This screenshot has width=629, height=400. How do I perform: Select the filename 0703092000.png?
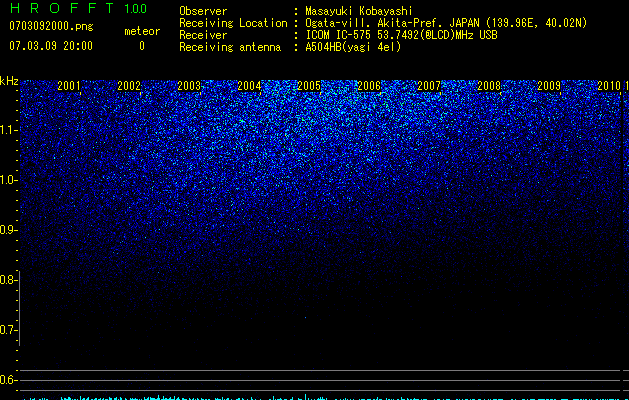[51, 26]
